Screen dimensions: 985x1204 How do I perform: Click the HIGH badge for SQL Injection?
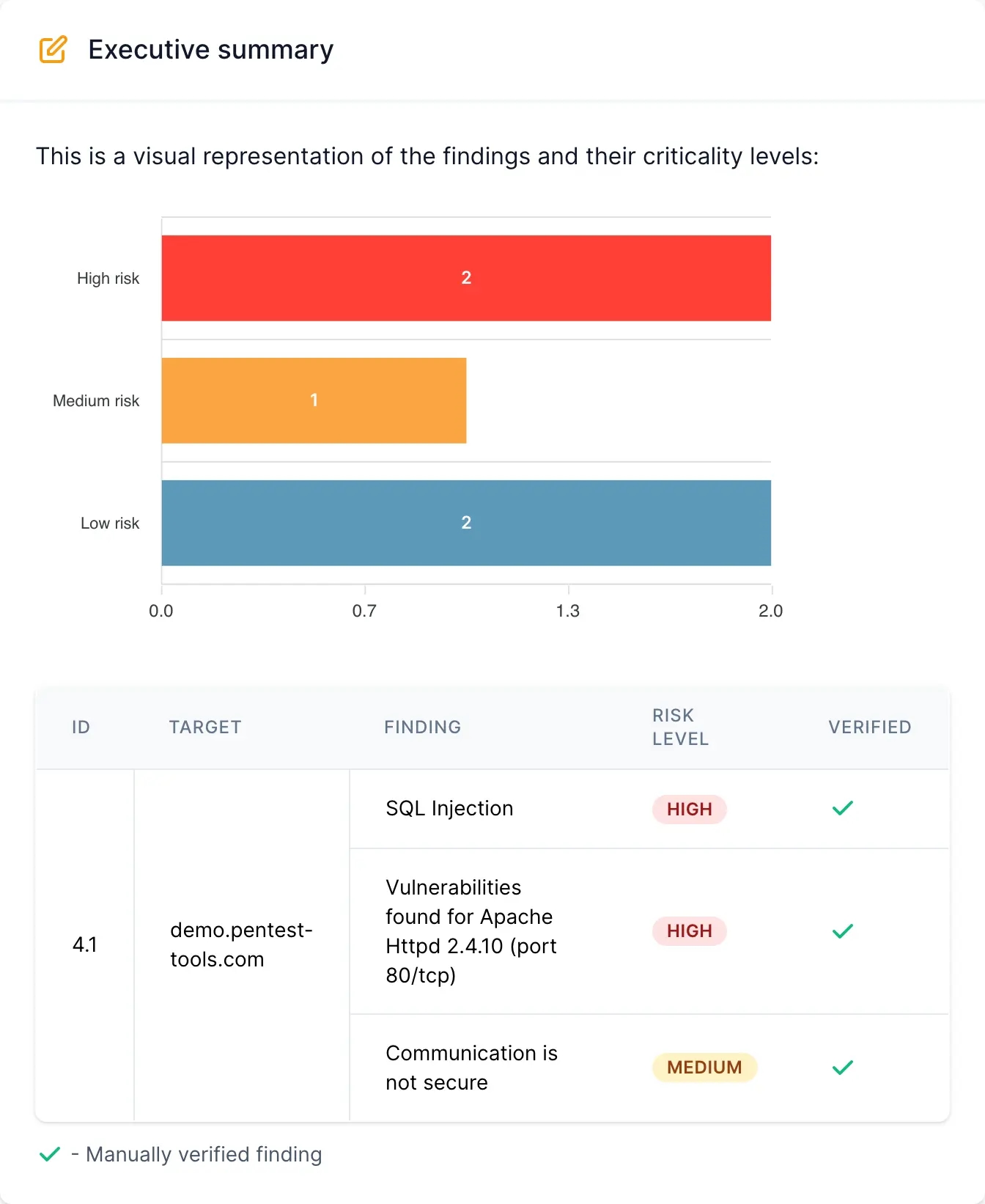pos(689,809)
